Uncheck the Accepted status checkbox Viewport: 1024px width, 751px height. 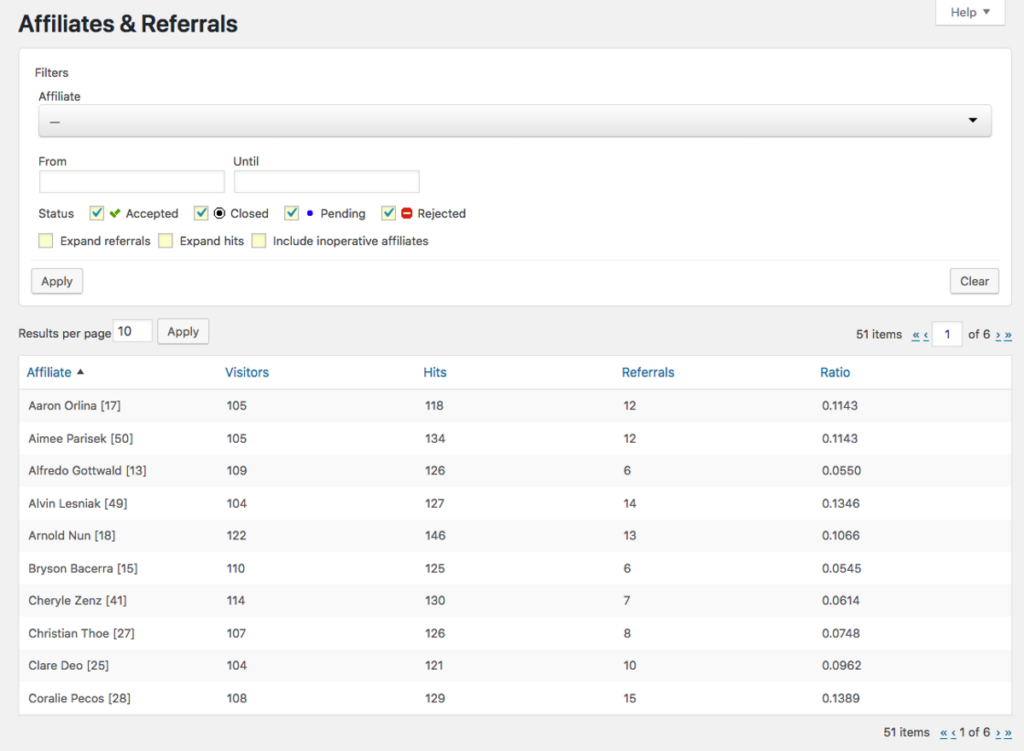pyautogui.click(x=97, y=213)
